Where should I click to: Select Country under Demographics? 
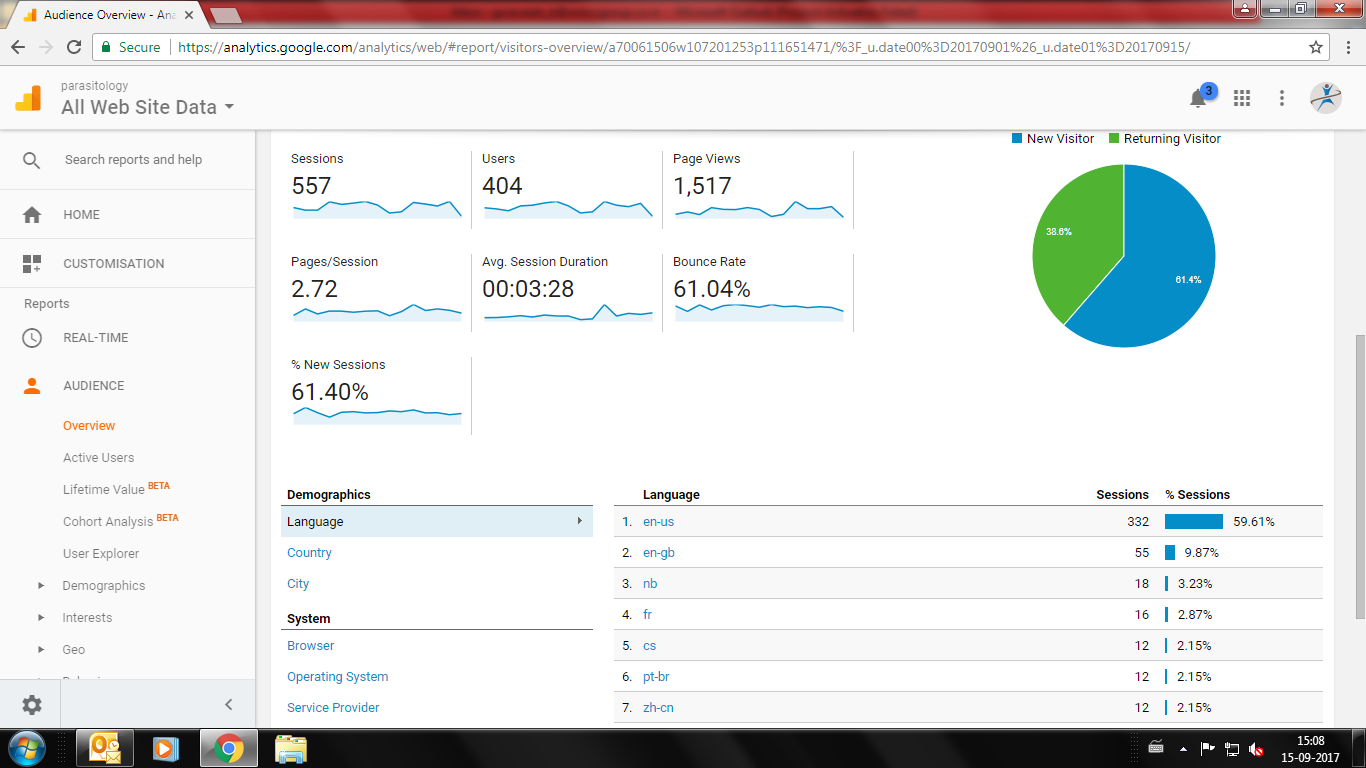coord(309,553)
